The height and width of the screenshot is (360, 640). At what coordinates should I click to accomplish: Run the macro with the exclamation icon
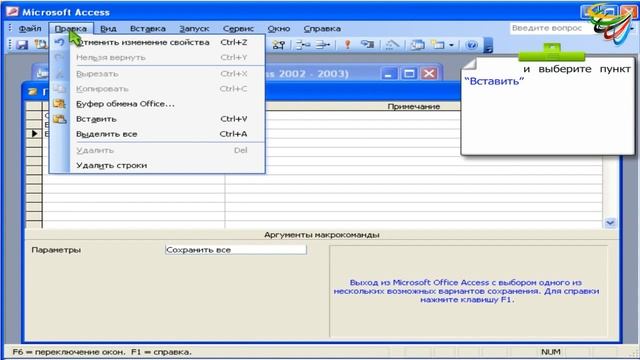(347, 44)
